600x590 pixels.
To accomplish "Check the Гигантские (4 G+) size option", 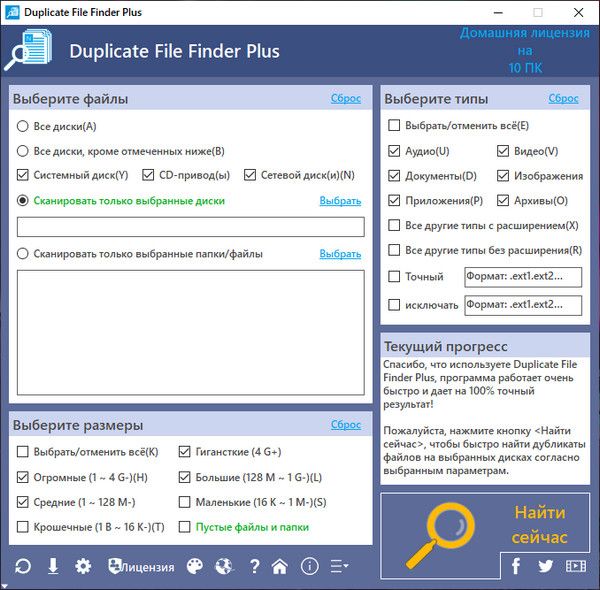I will pos(185,451).
